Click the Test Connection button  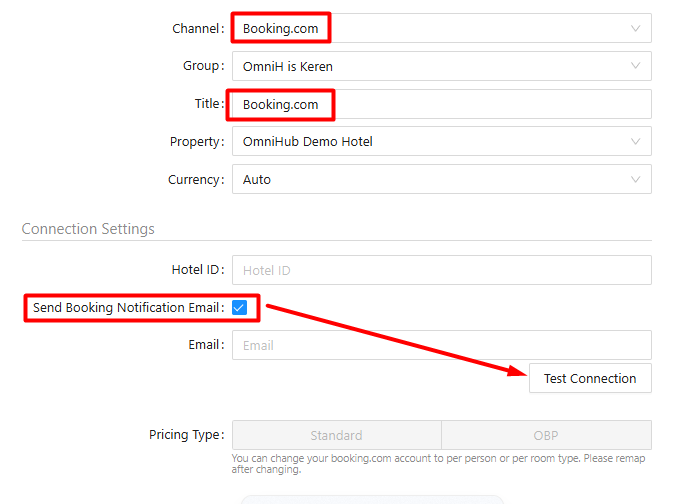click(x=590, y=378)
